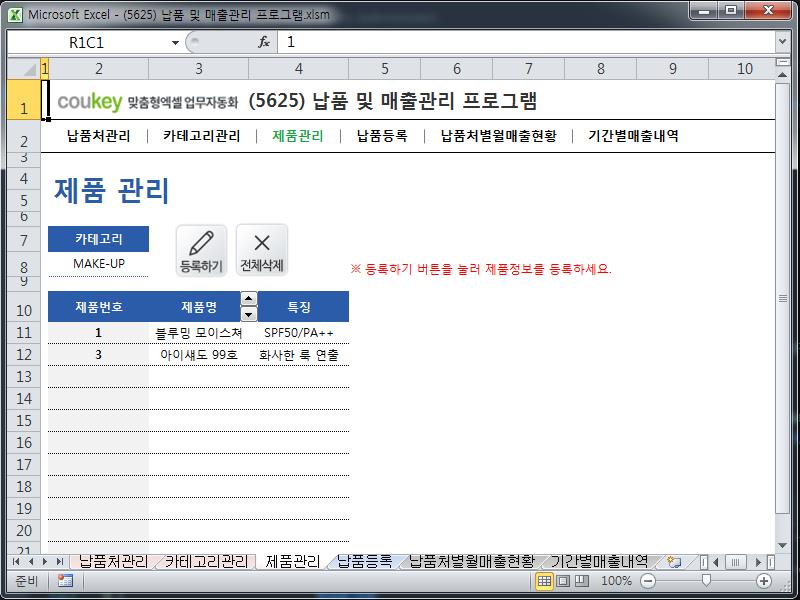Click product number 1 cell
The height and width of the screenshot is (600, 800).
(98, 333)
